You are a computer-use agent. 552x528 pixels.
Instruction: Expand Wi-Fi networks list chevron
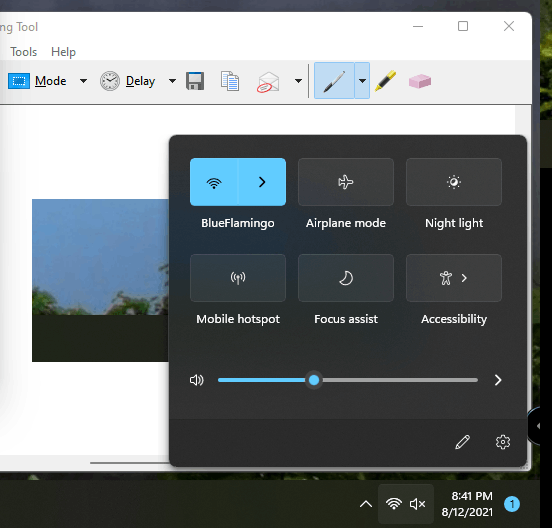coord(262,182)
